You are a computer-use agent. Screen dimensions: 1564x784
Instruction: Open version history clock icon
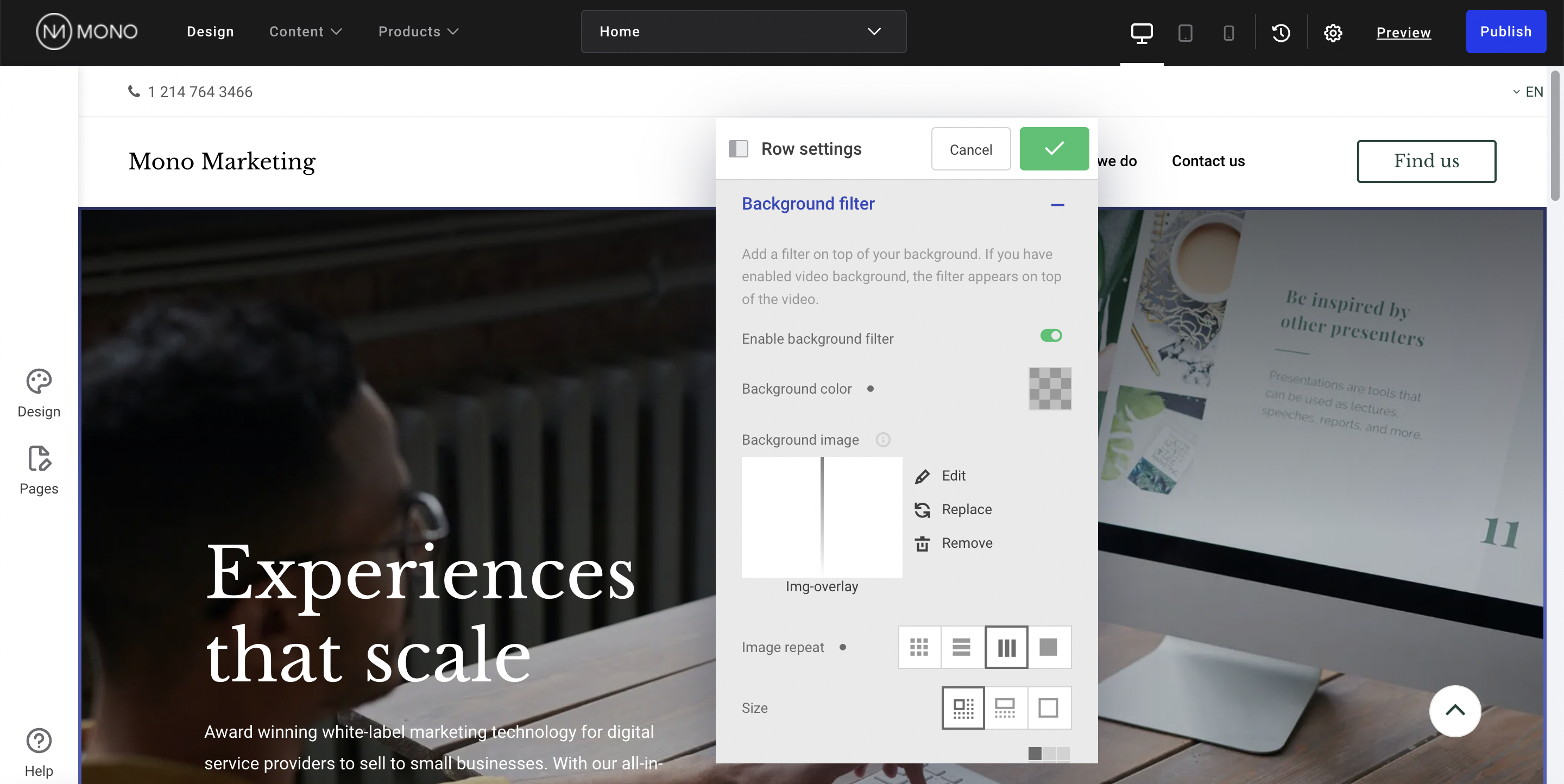1281,32
